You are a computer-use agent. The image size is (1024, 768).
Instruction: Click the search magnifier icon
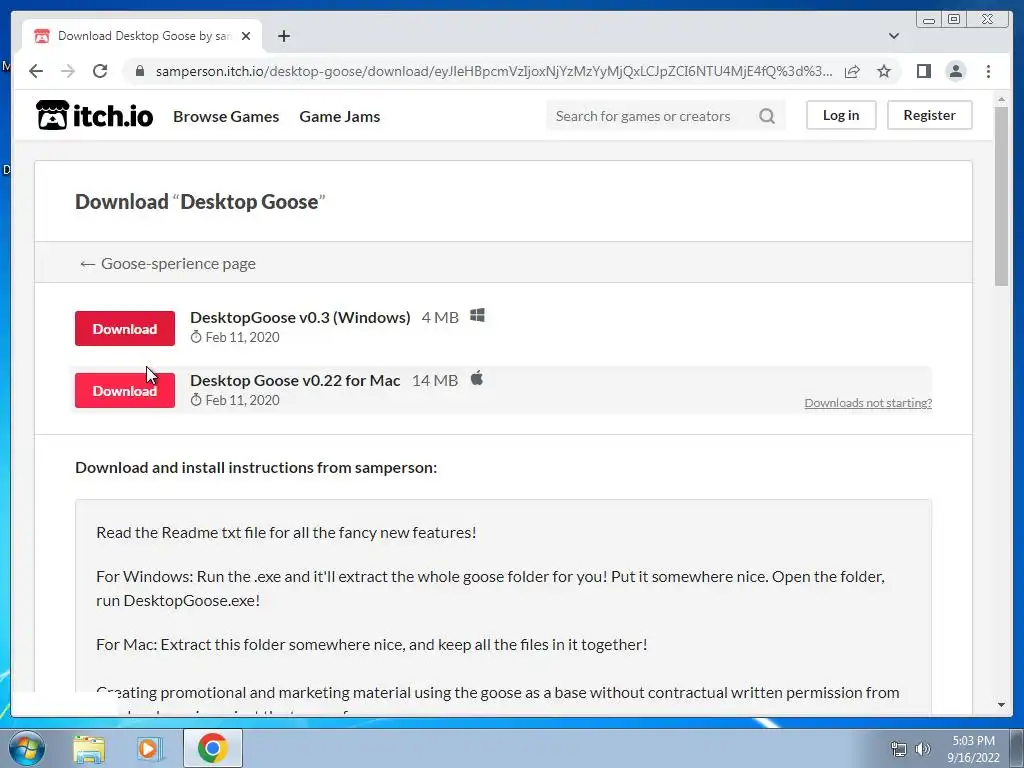pyautogui.click(x=767, y=116)
